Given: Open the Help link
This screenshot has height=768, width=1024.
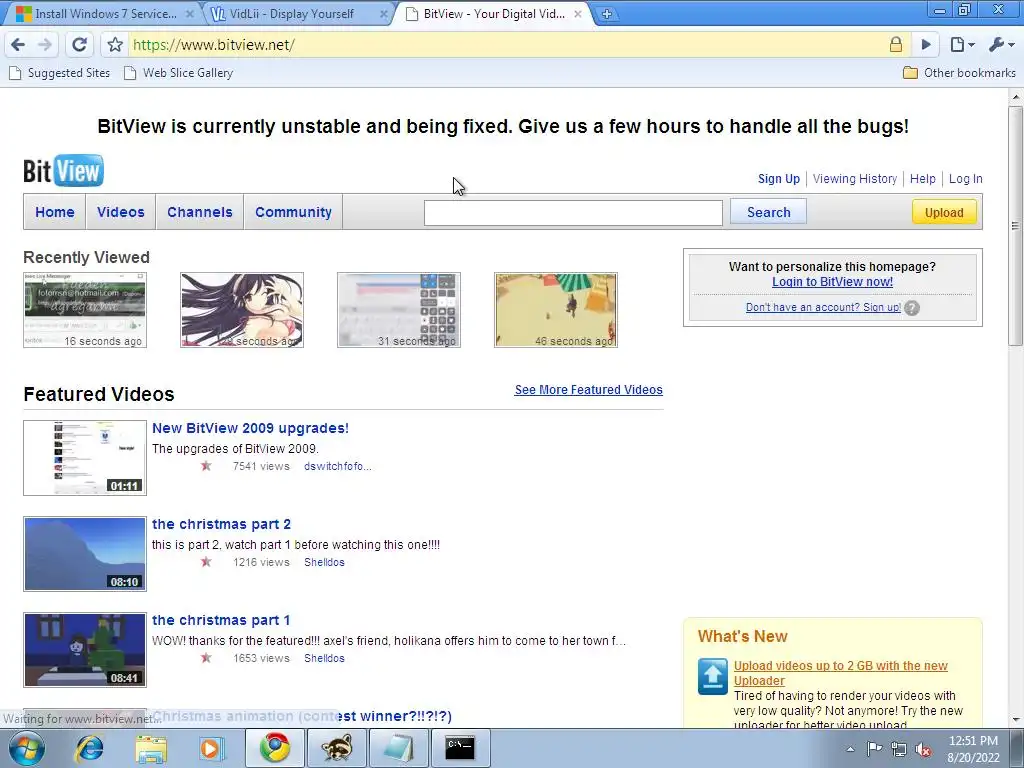Looking at the screenshot, I should (x=923, y=179).
